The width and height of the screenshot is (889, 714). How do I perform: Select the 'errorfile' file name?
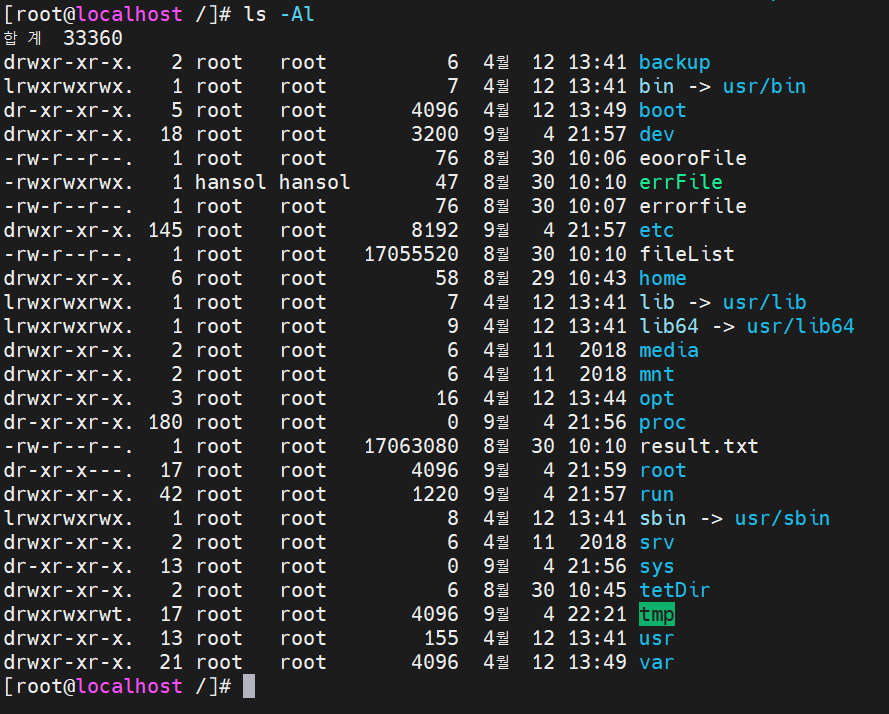coord(692,206)
